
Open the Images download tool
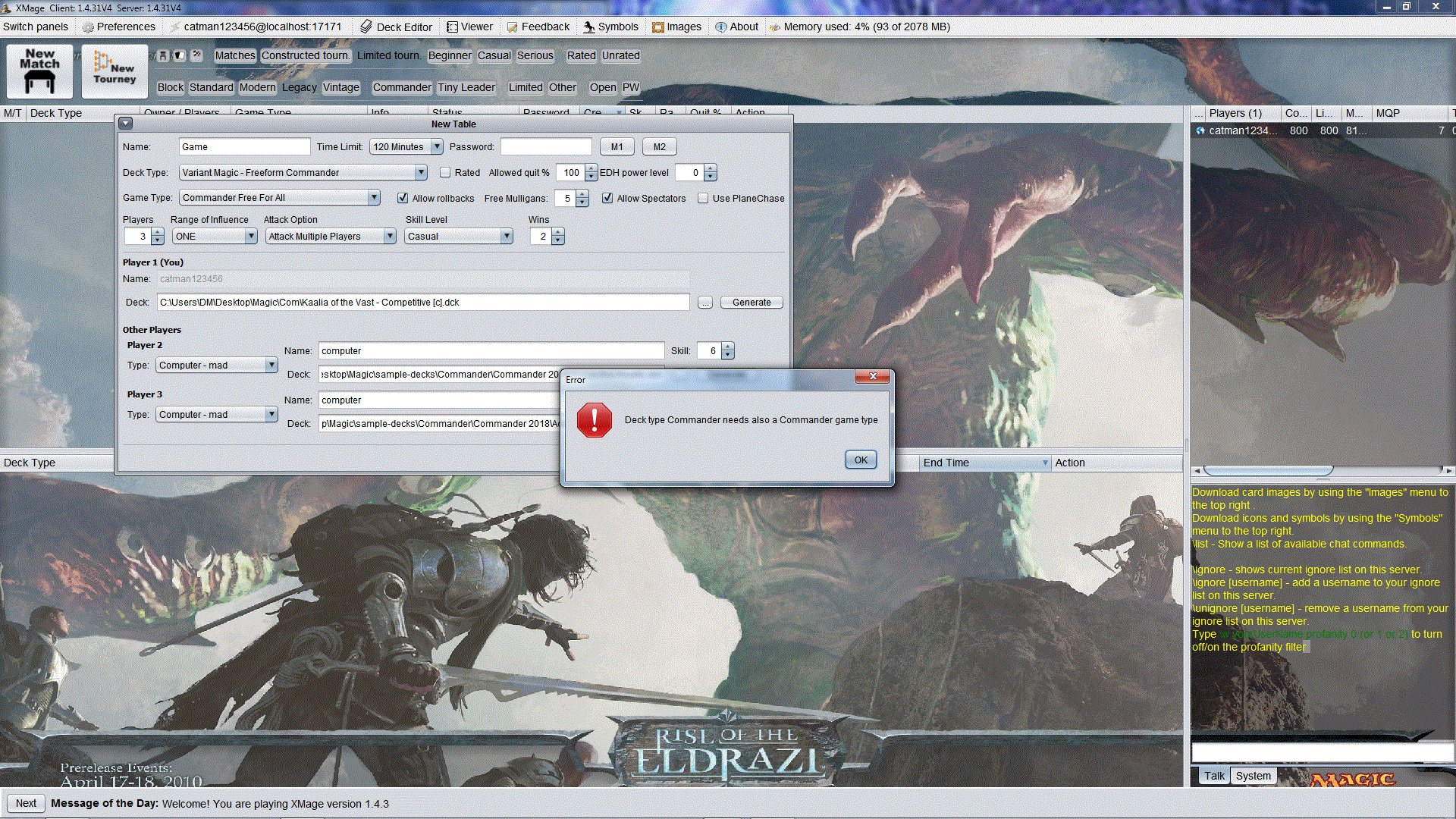pyautogui.click(x=676, y=27)
